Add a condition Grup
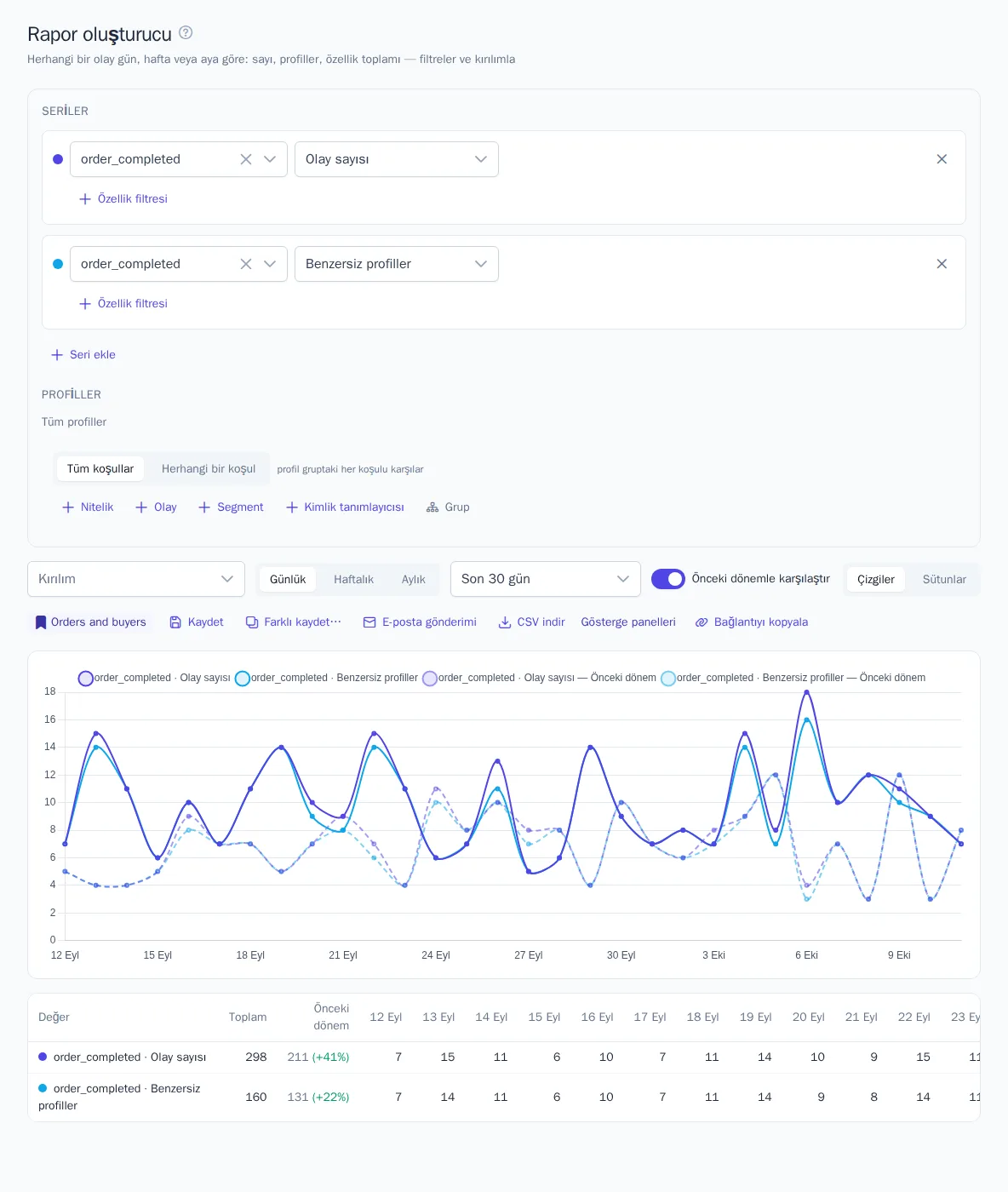1008x1192 pixels. point(448,507)
